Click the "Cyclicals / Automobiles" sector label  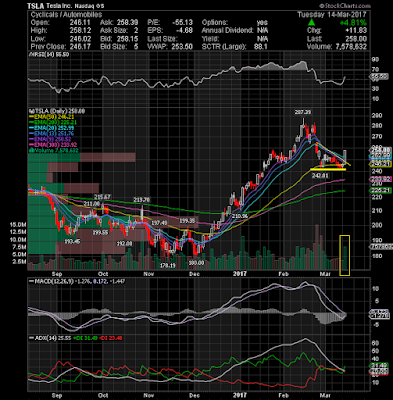[x=66, y=15]
